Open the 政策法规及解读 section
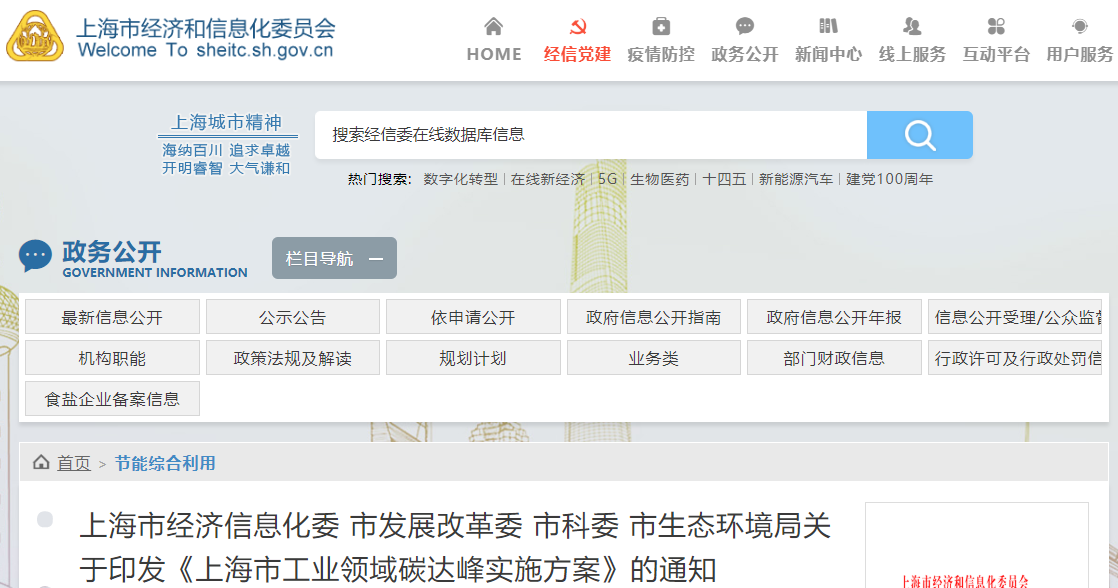This screenshot has width=1118, height=588. tap(292, 358)
